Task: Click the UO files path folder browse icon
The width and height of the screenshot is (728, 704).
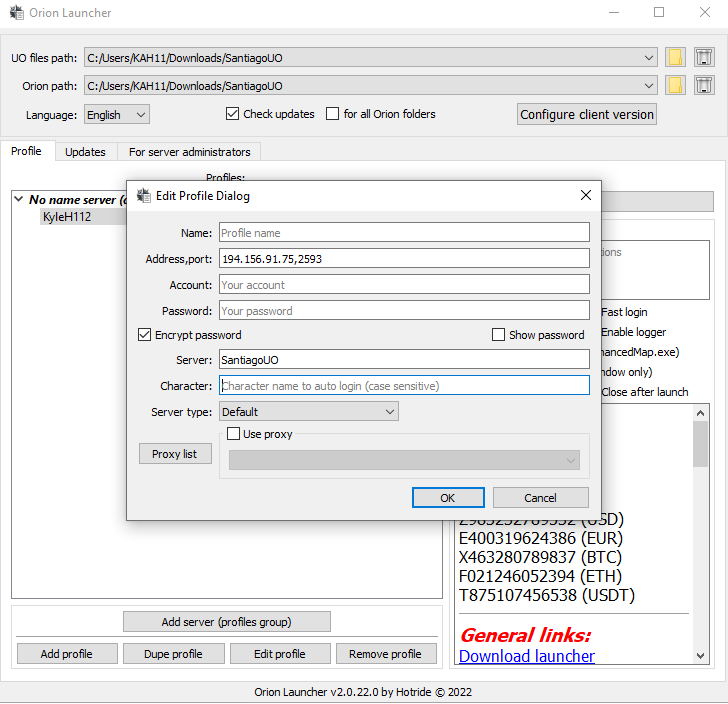Action: (x=676, y=58)
